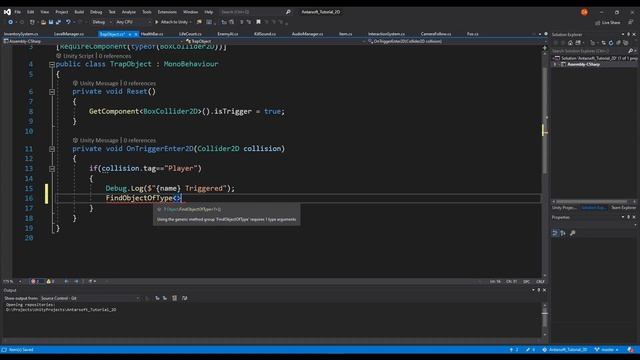Open the Assembly-CSharp project navigation dropdown
Image resolution: width=640 pixels, height=360 pixels.
click(x=92, y=41)
